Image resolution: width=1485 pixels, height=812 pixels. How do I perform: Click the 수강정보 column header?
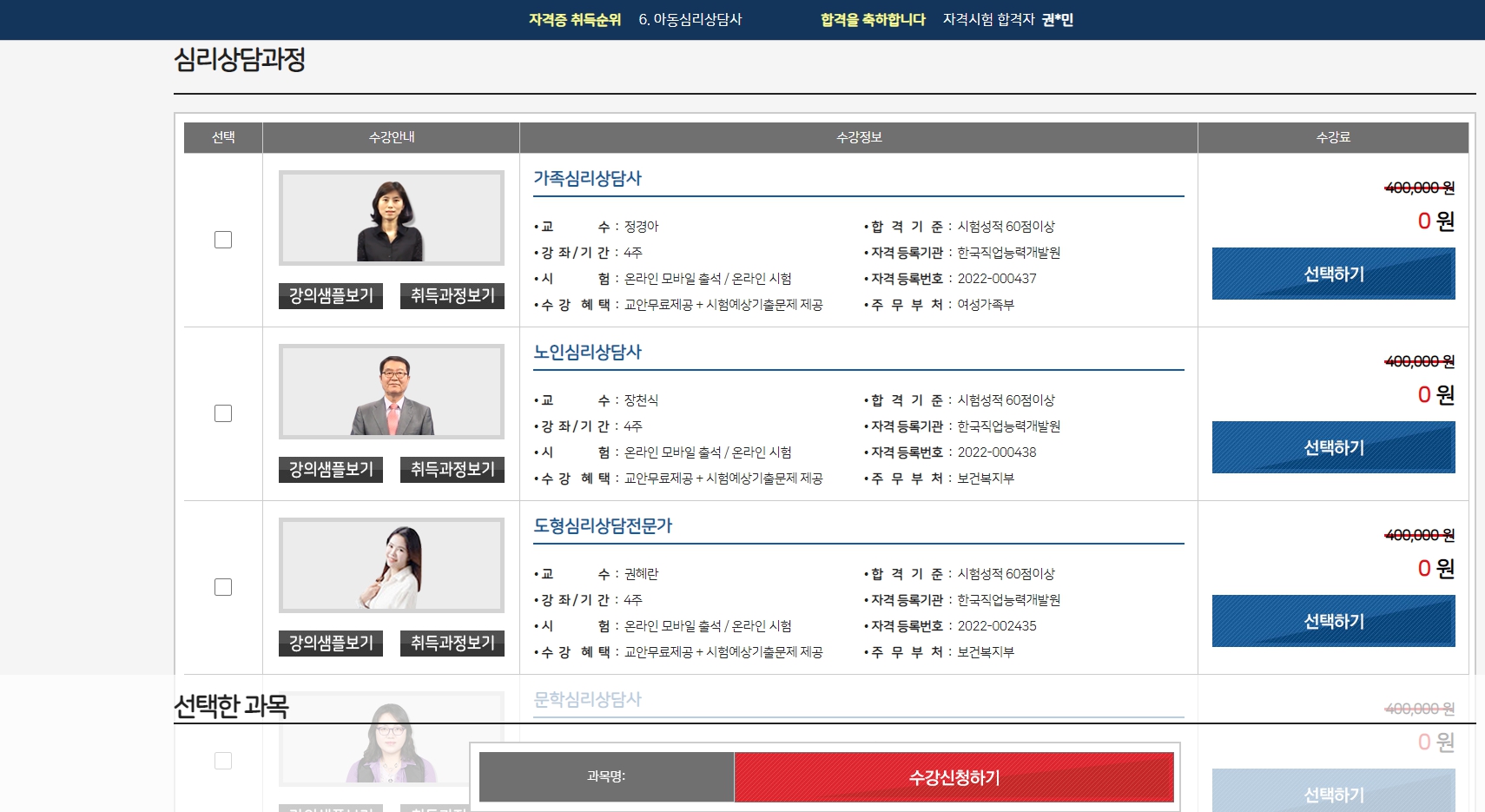click(x=859, y=137)
